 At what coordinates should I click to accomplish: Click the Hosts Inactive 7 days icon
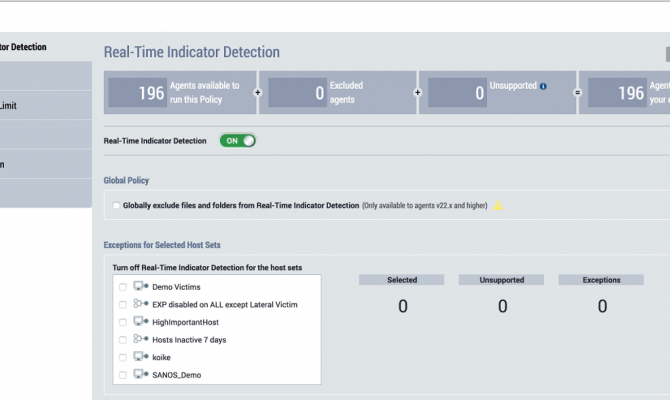tap(140, 339)
